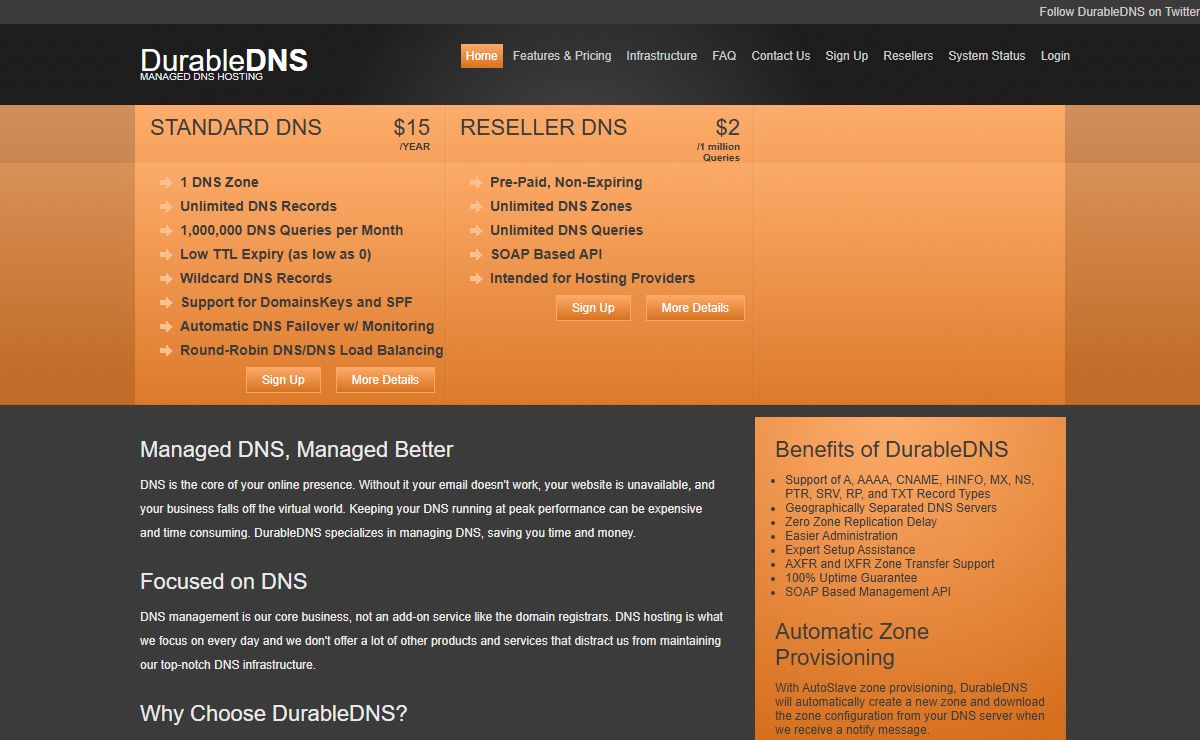Click 'AXFR and IXFR Zone Transfer Support'
This screenshot has height=740, width=1200.
click(x=890, y=564)
